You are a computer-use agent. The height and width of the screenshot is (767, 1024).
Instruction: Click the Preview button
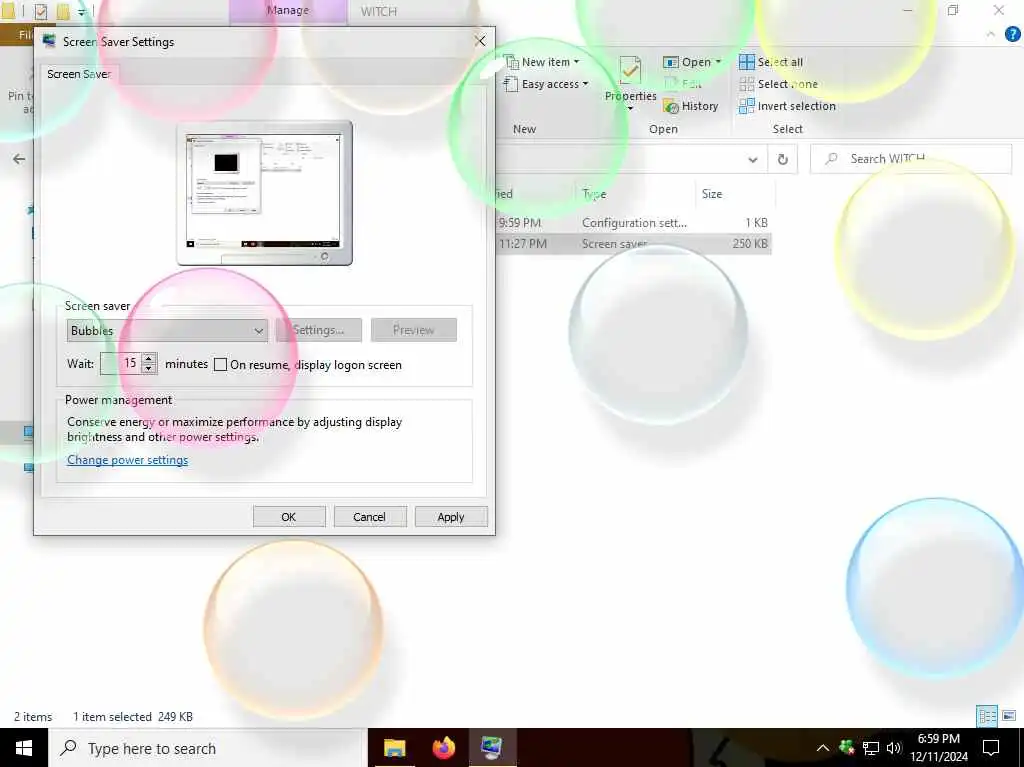pos(413,330)
